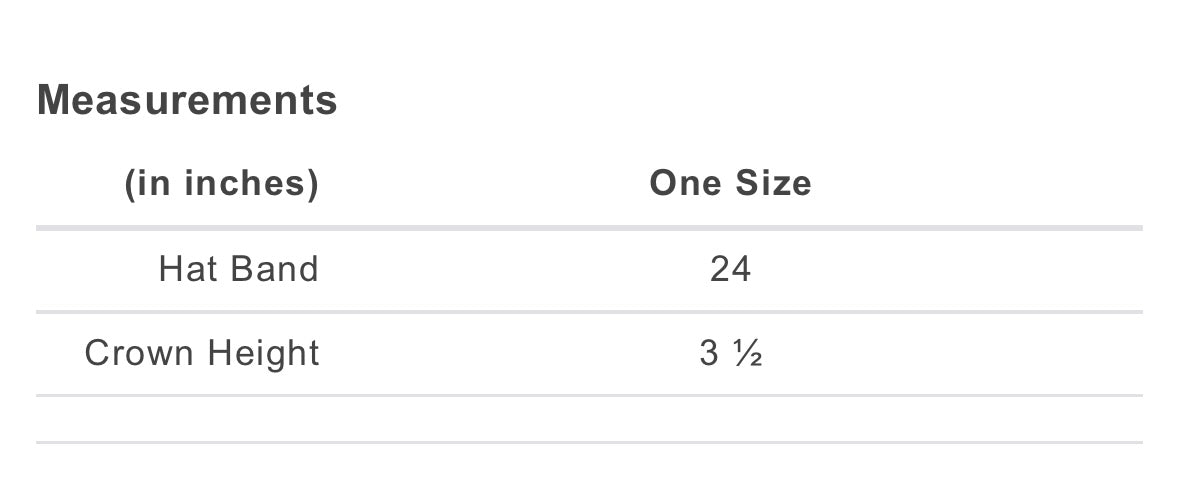Click the Hat Band value 24

click(x=730, y=269)
